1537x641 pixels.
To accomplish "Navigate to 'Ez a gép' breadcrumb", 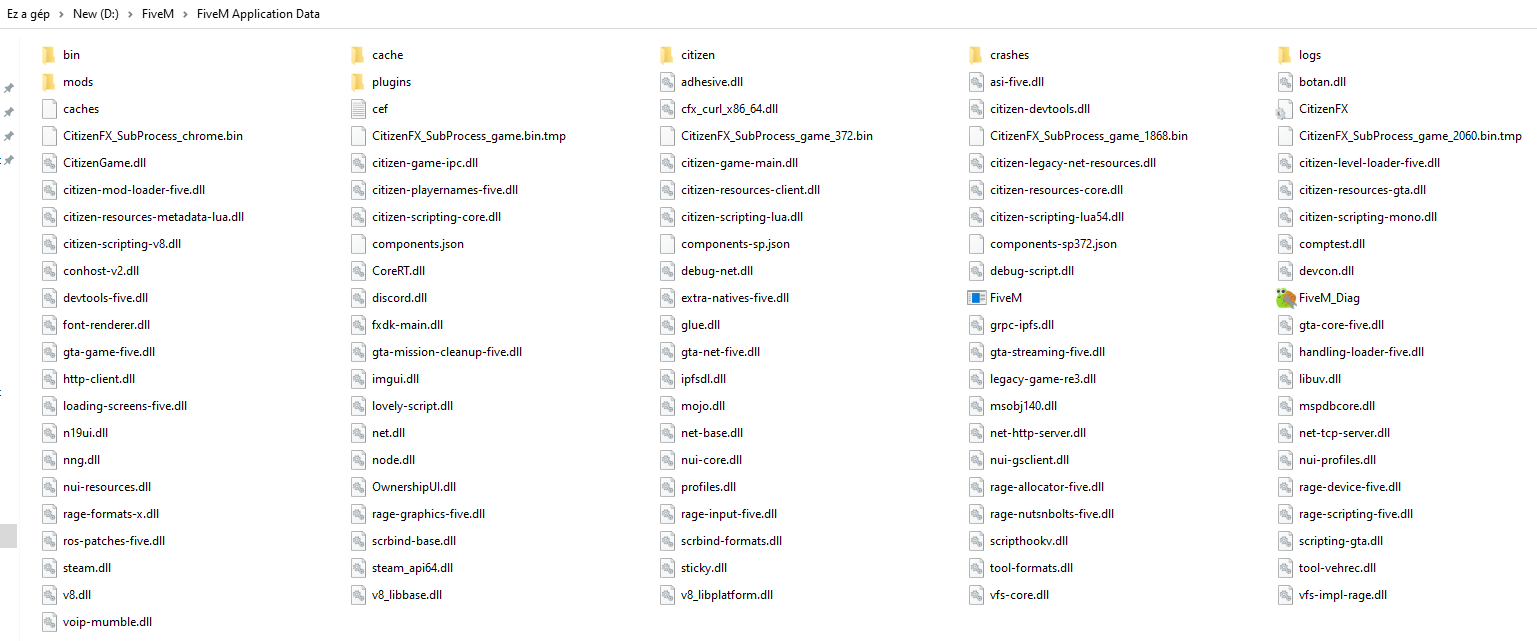I will [x=28, y=15].
